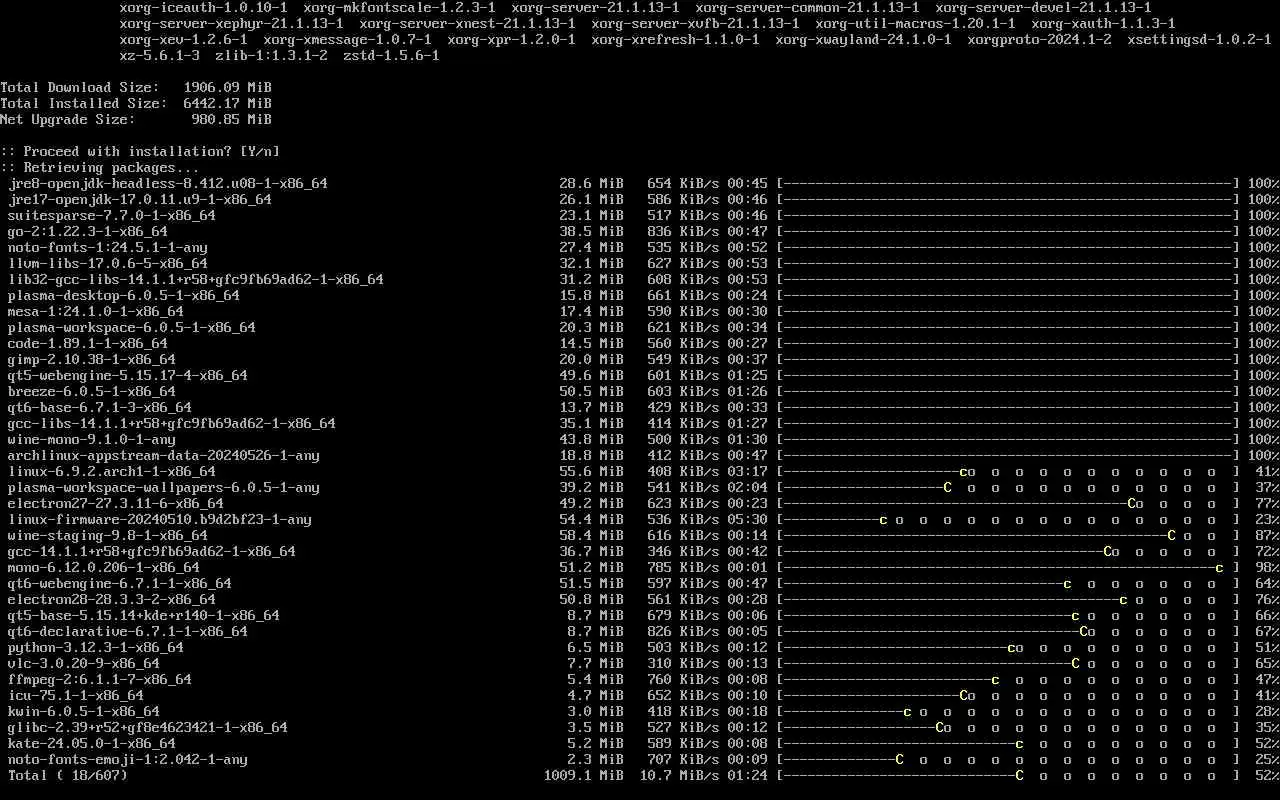Click "Total Installed Size:" label
The height and width of the screenshot is (800, 1280).
pos(84,103)
